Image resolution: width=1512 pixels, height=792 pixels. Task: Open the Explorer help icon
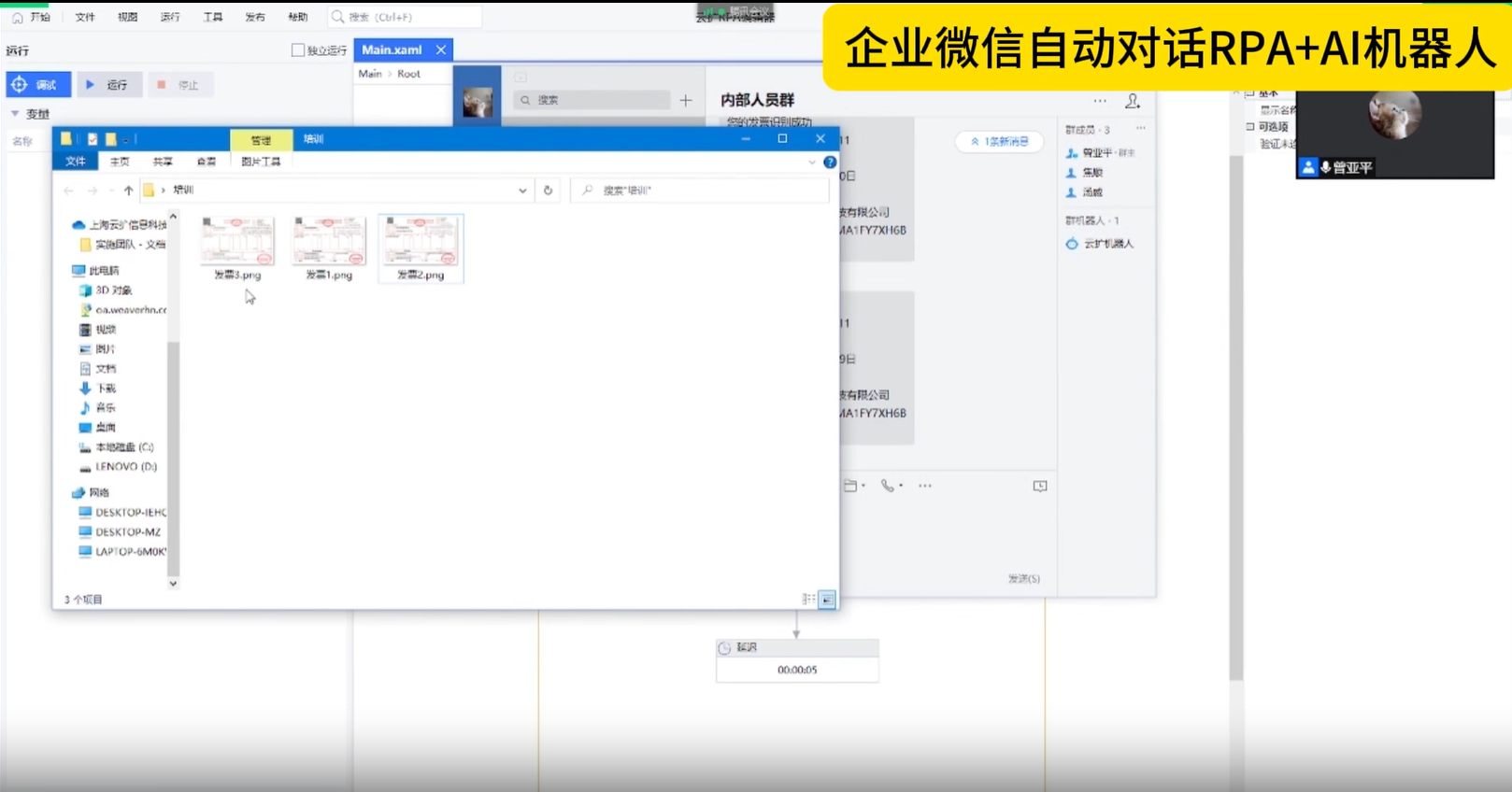point(830,163)
